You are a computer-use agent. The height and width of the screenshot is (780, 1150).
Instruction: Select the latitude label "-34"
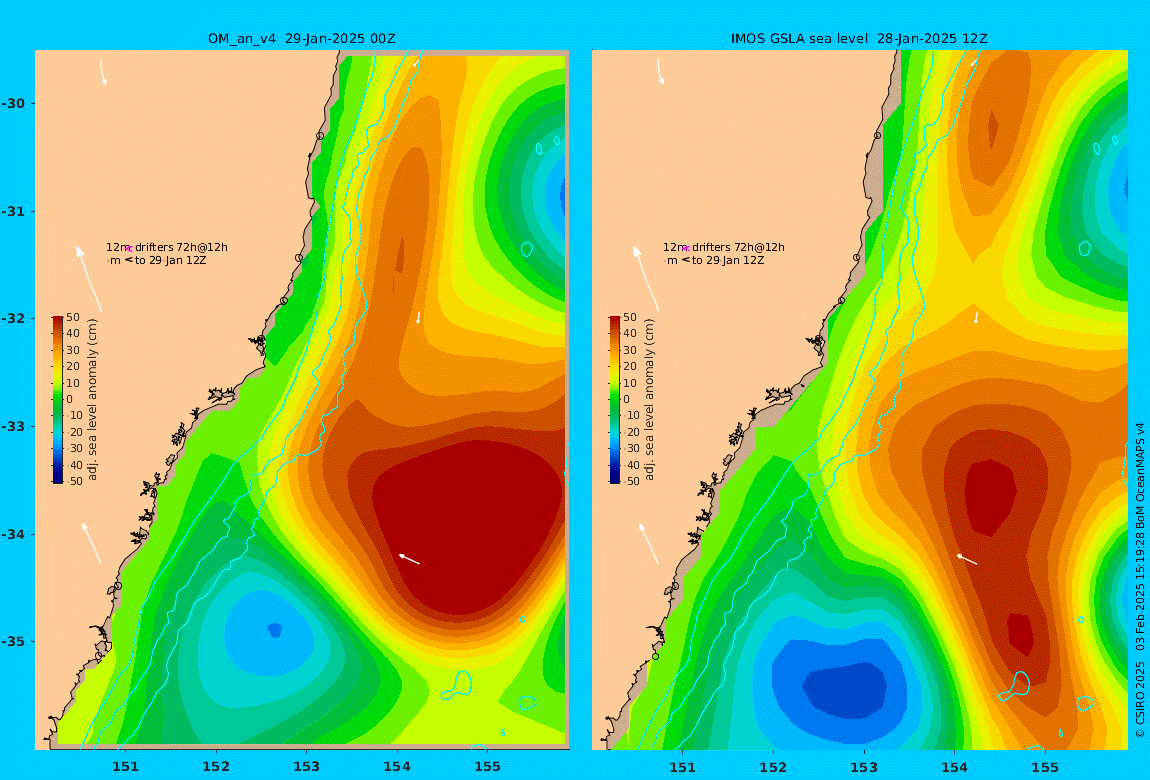pyautogui.click(x=13, y=534)
